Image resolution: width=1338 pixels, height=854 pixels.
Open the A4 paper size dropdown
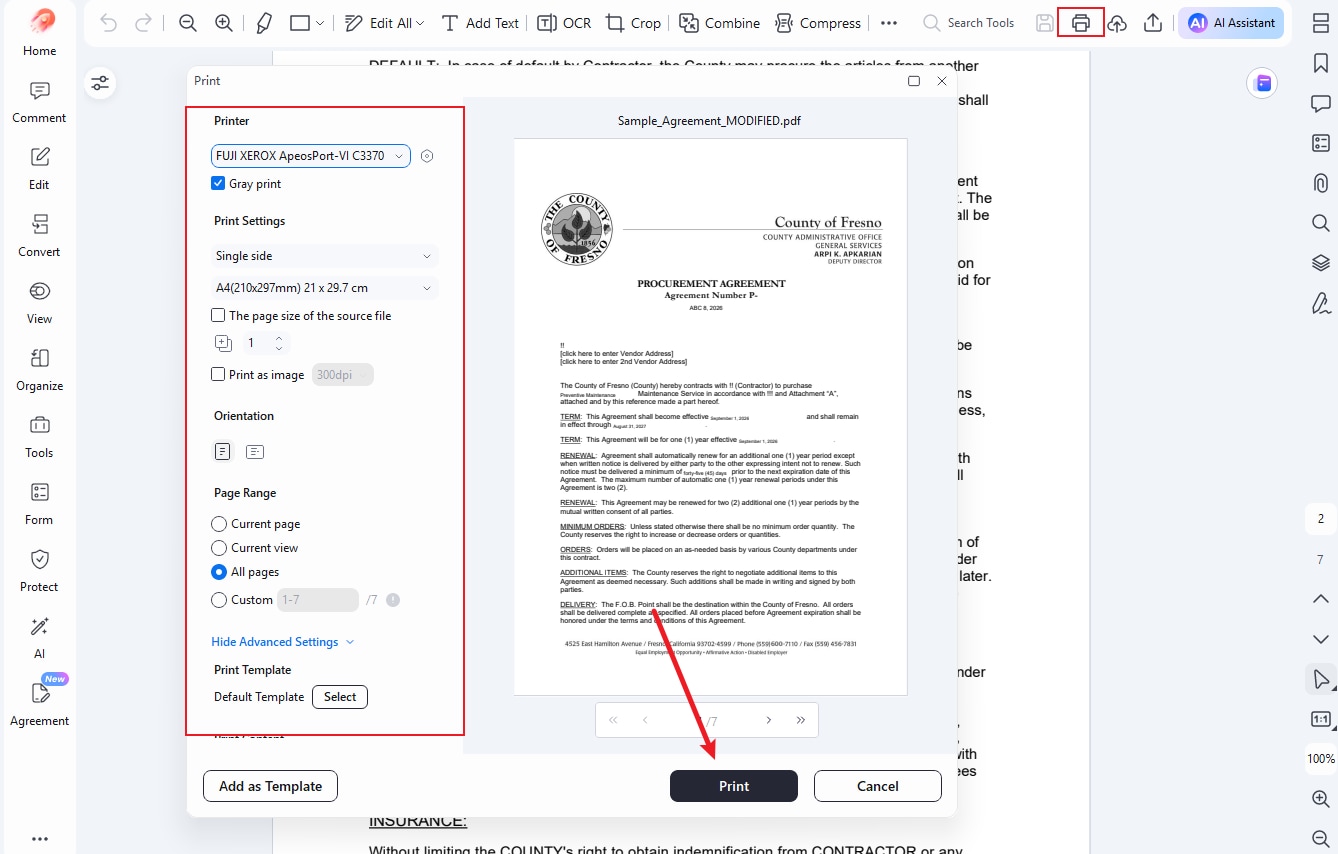pyautogui.click(x=325, y=288)
